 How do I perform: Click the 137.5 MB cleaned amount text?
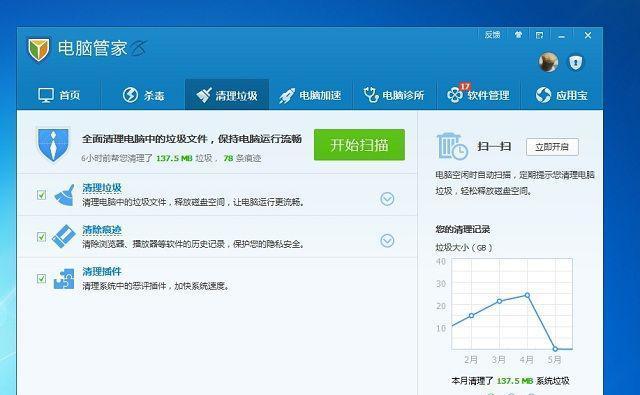[174, 158]
